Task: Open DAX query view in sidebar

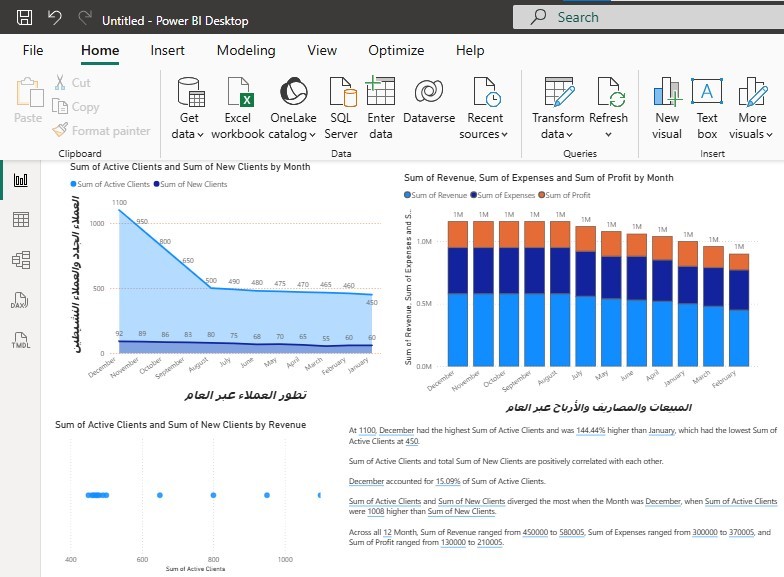Action: point(20,301)
